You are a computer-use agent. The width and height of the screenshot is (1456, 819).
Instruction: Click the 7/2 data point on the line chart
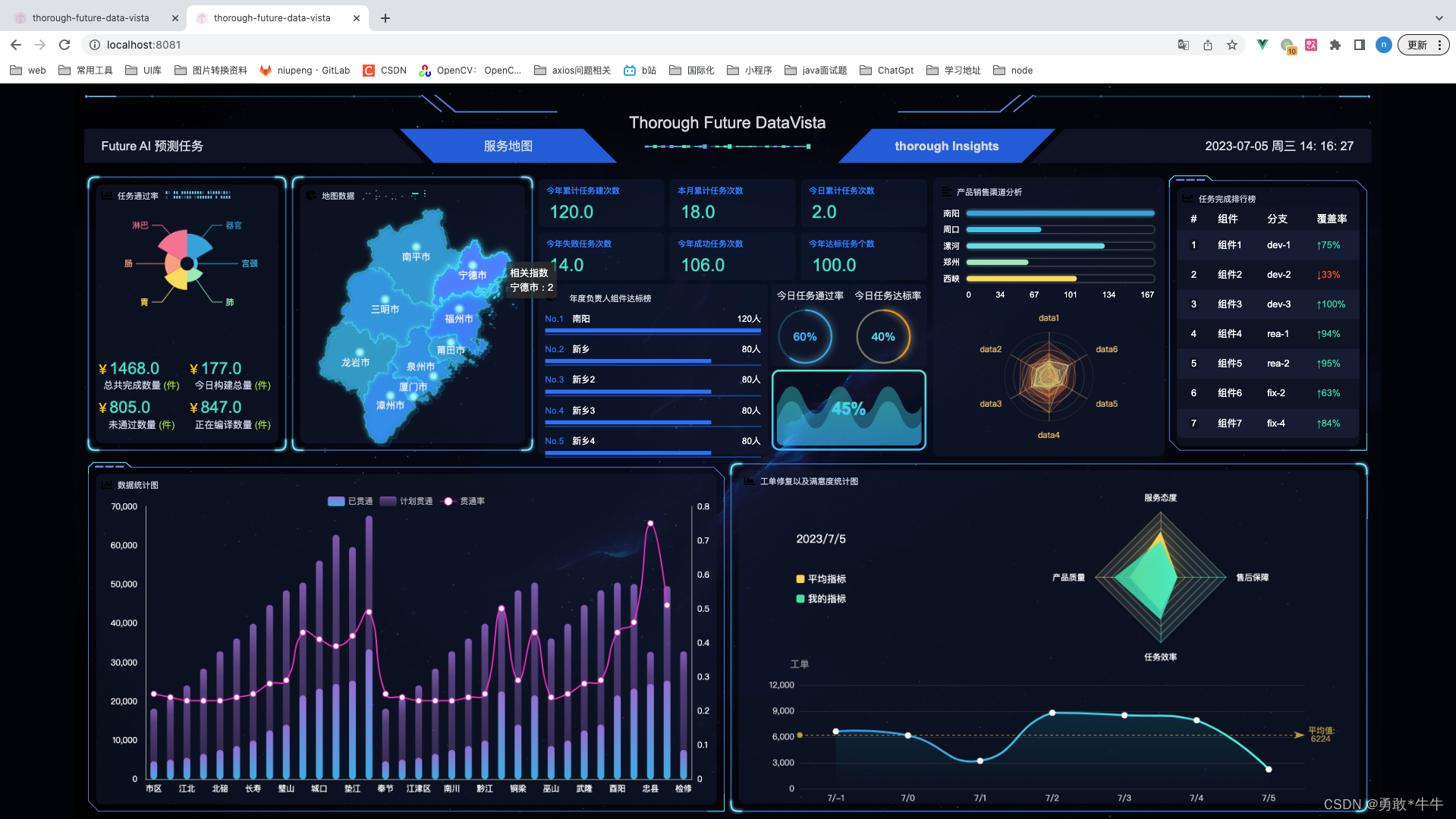click(x=1052, y=713)
